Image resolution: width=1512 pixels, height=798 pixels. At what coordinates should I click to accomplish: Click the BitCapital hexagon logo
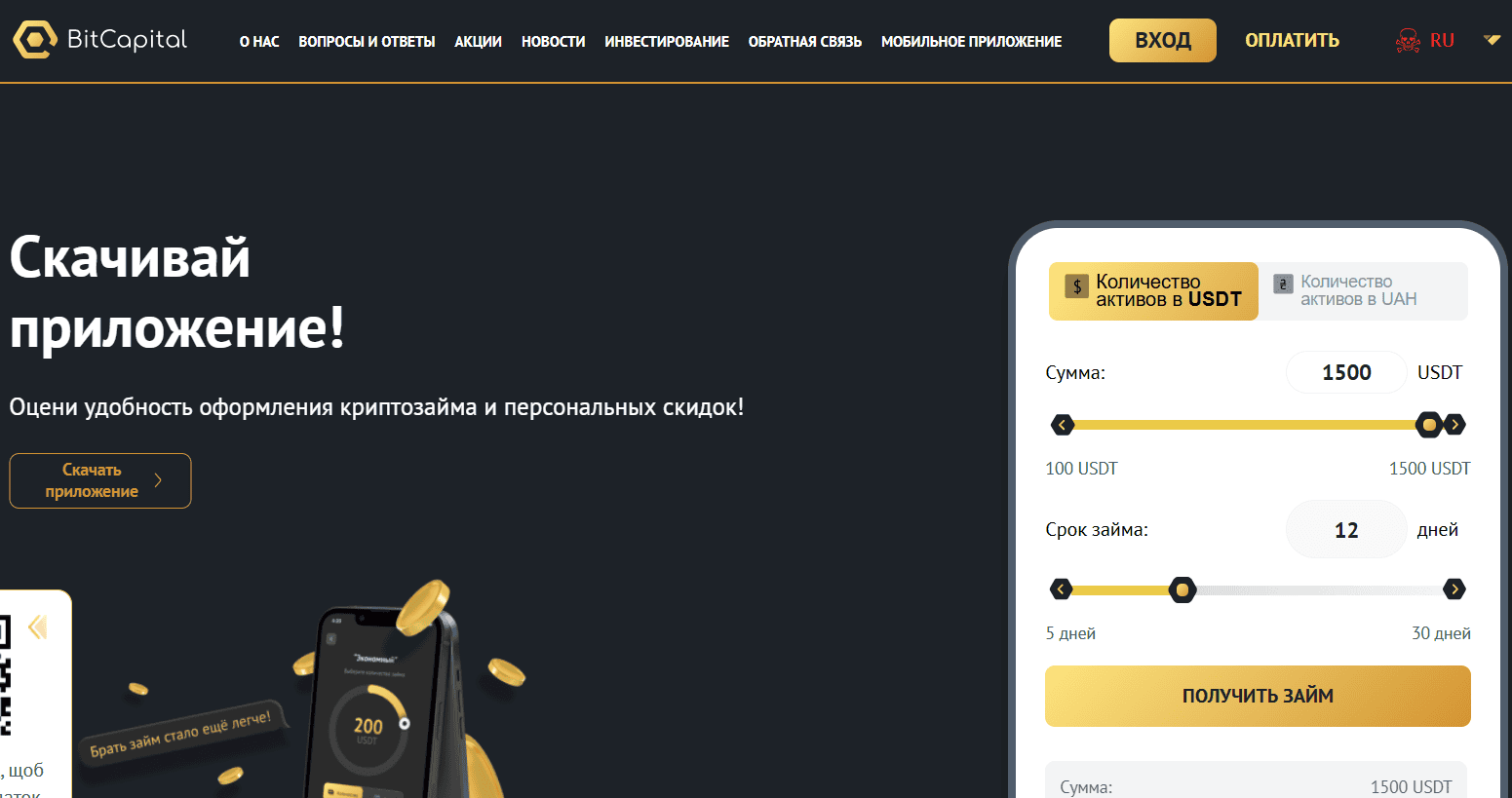[35, 40]
